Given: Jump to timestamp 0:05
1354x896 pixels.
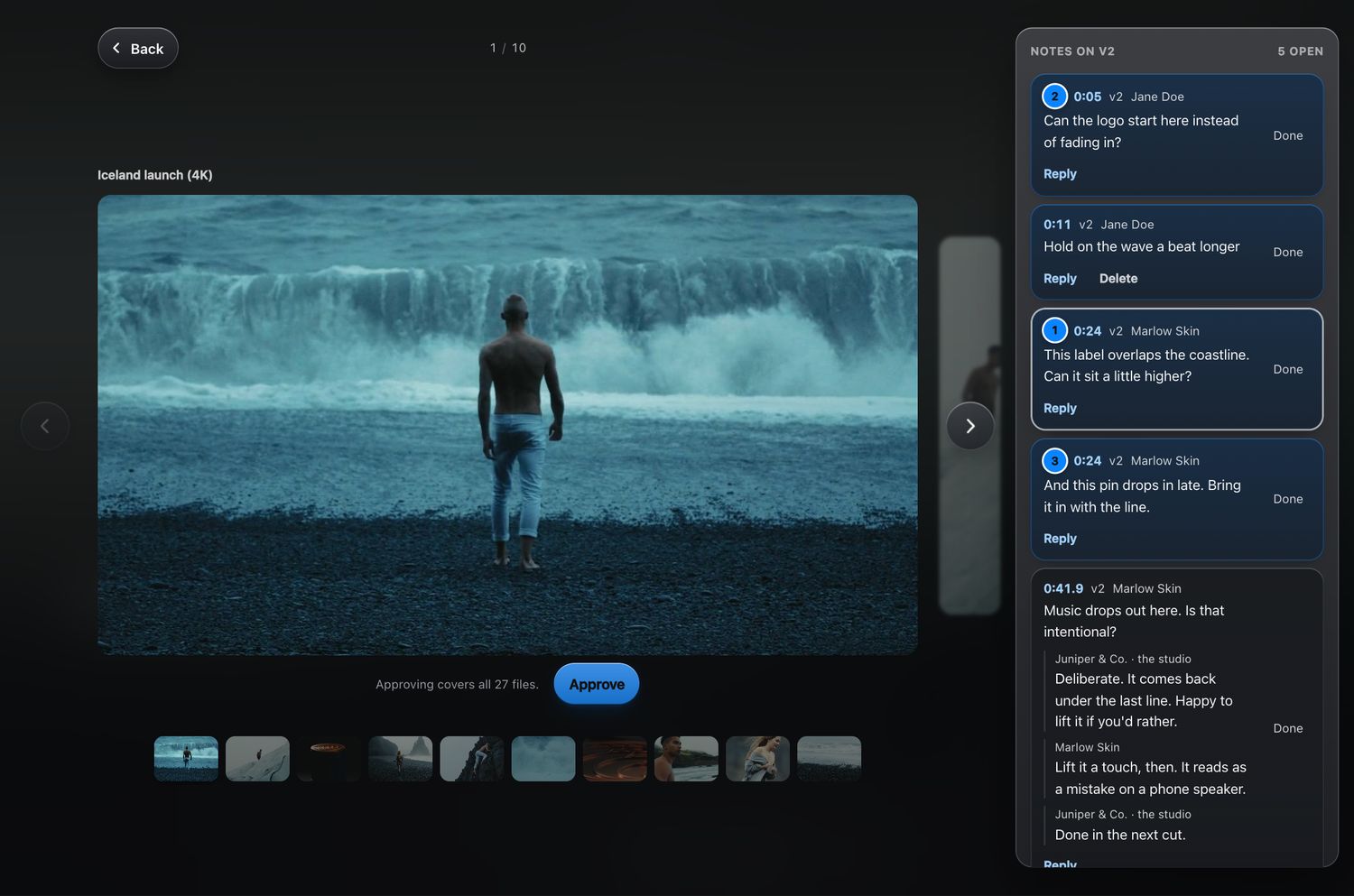Looking at the screenshot, I should pyautogui.click(x=1087, y=97).
